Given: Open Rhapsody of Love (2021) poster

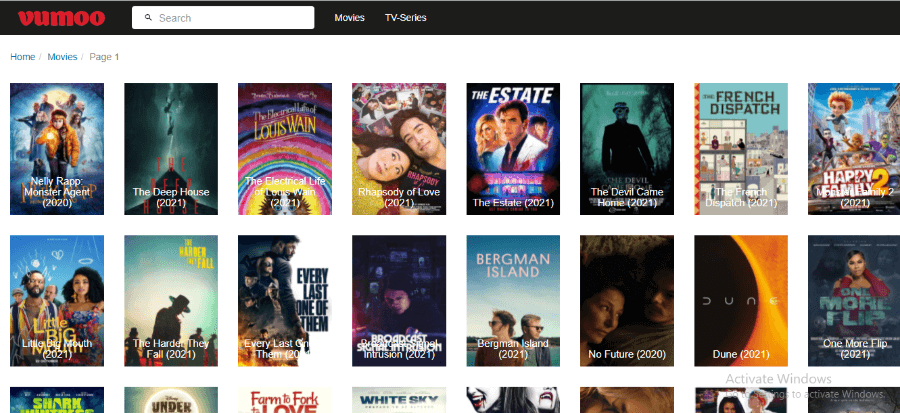Looking at the screenshot, I should click(399, 149).
